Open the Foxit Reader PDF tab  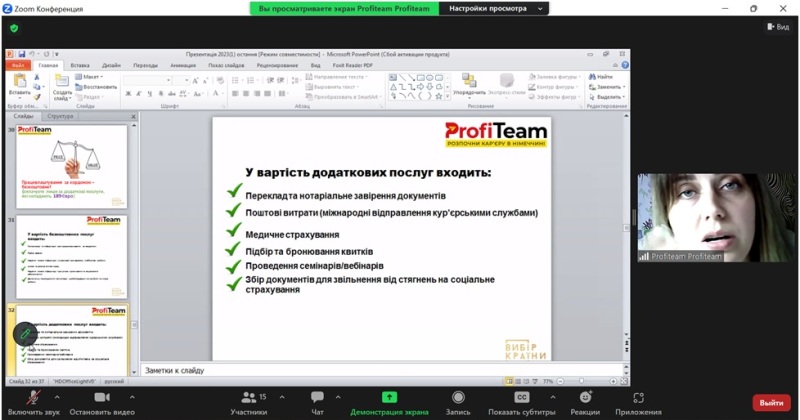[x=353, y=65]
